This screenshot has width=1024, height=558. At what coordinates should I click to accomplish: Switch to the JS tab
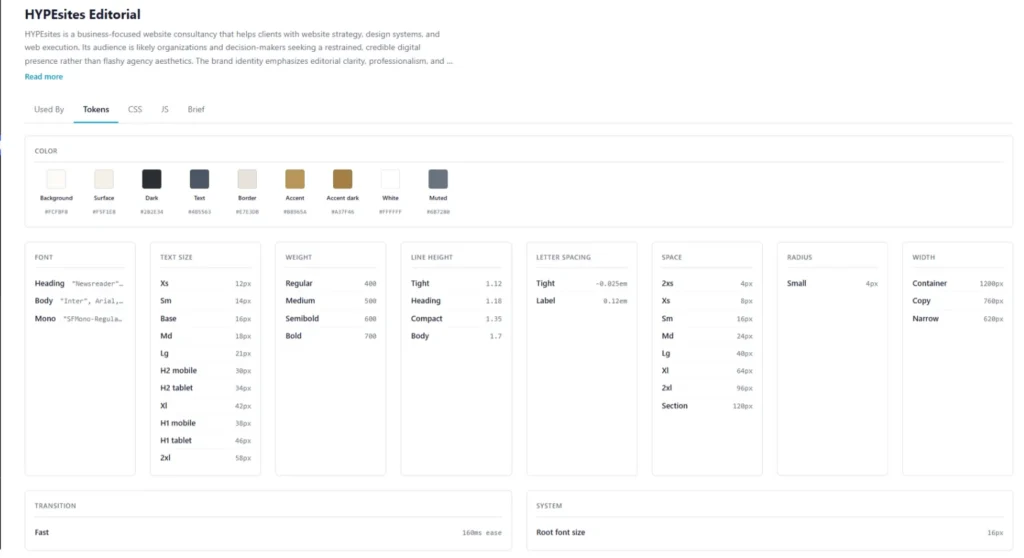(165, 109)
